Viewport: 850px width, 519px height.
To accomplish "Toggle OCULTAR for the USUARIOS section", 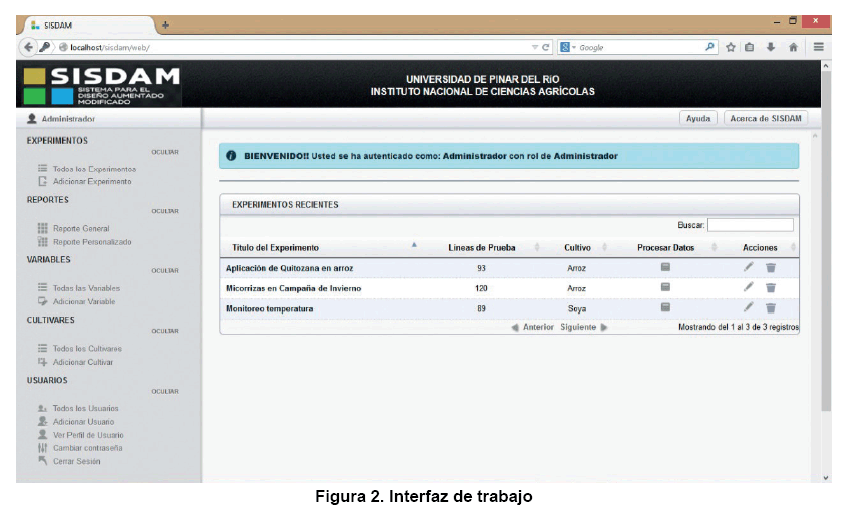I will tap(165, 391).
